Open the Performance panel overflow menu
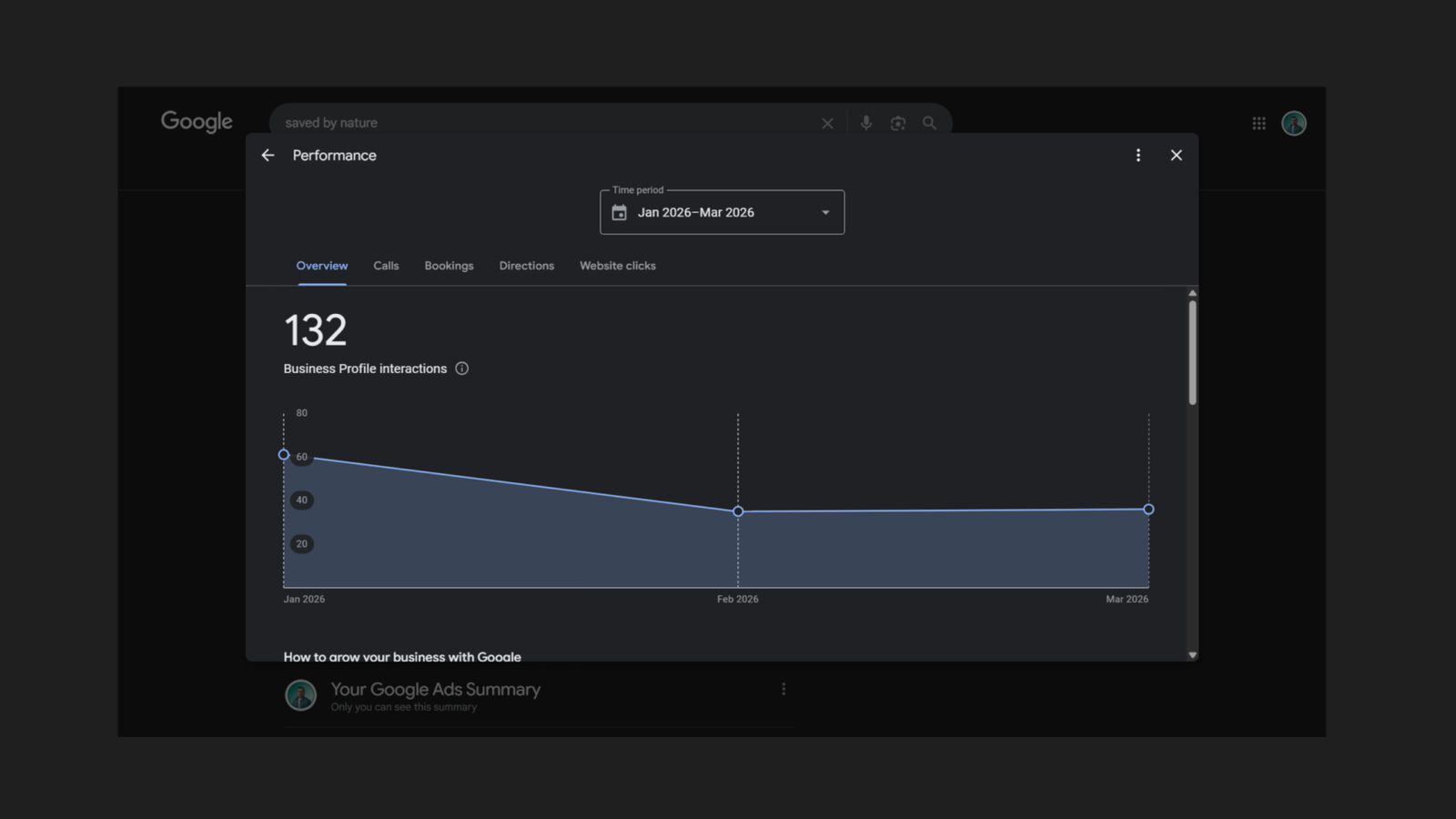This screenshot has width=1456, height=819. click(x=1138, y=155)
